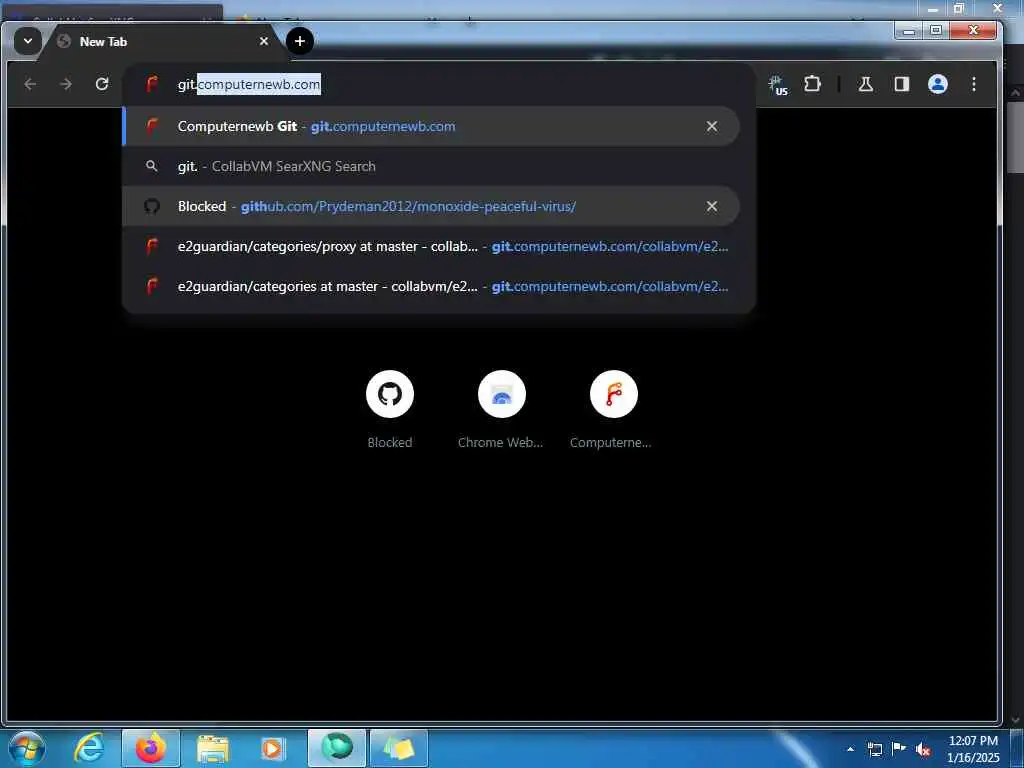The width and height of the screenshot is (1024, 768).
Task: Open the Chrome Web Store shortcut
Action: pyautogui.click(x=501, y=409)
